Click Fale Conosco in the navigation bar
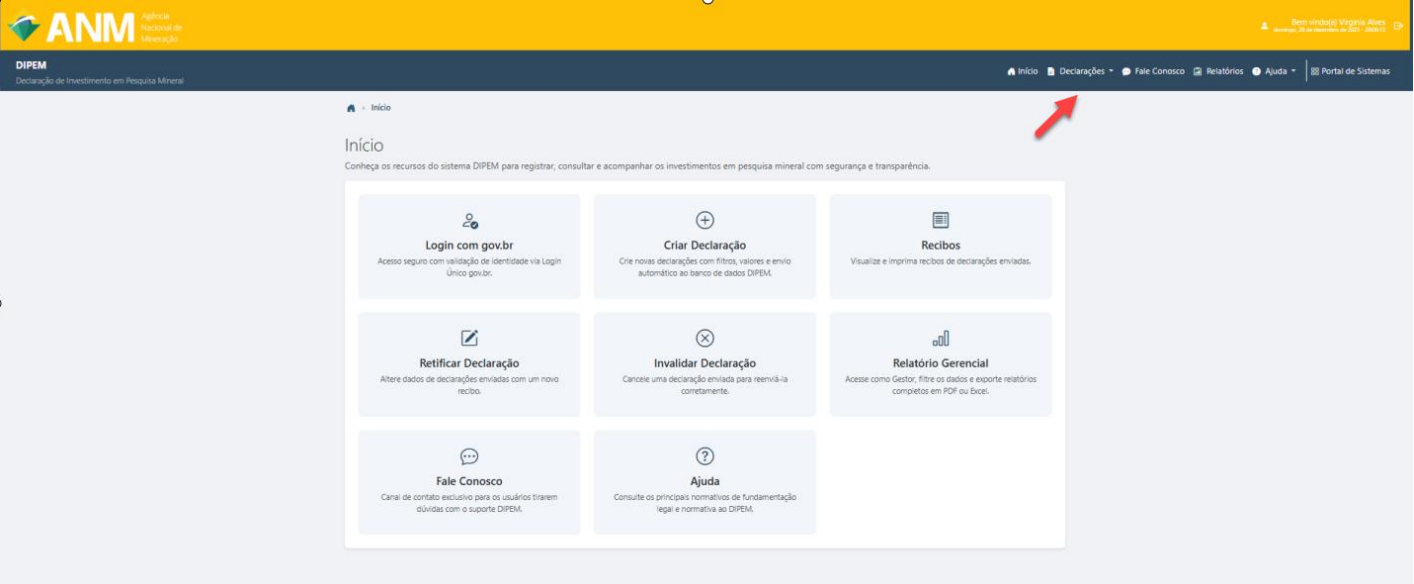Screen dimensions: 1414x584 1156,71
